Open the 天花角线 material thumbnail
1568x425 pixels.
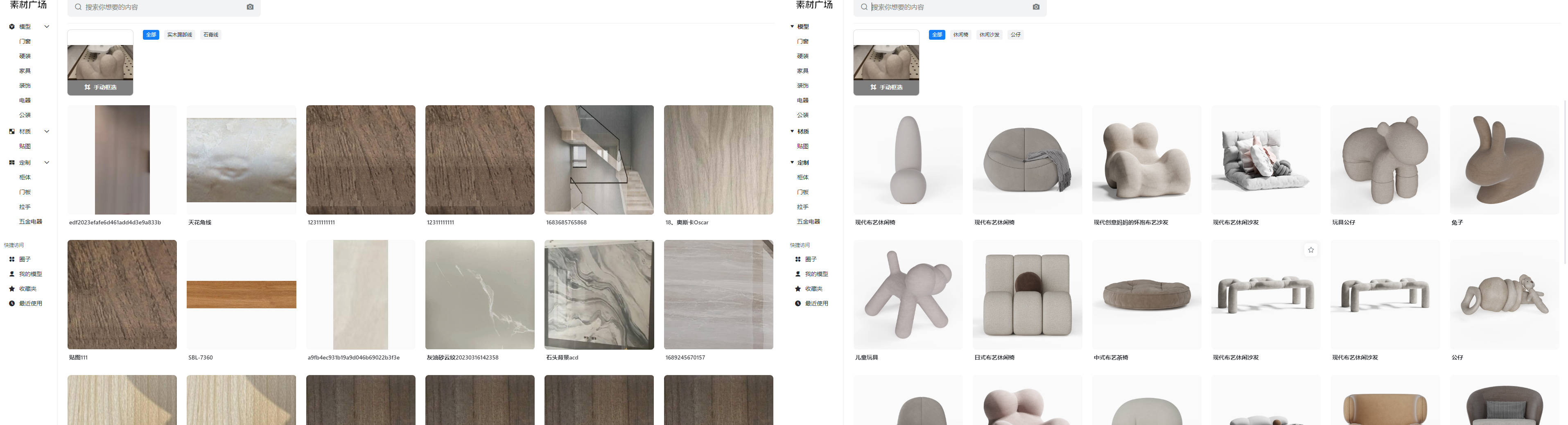[242, 160]
